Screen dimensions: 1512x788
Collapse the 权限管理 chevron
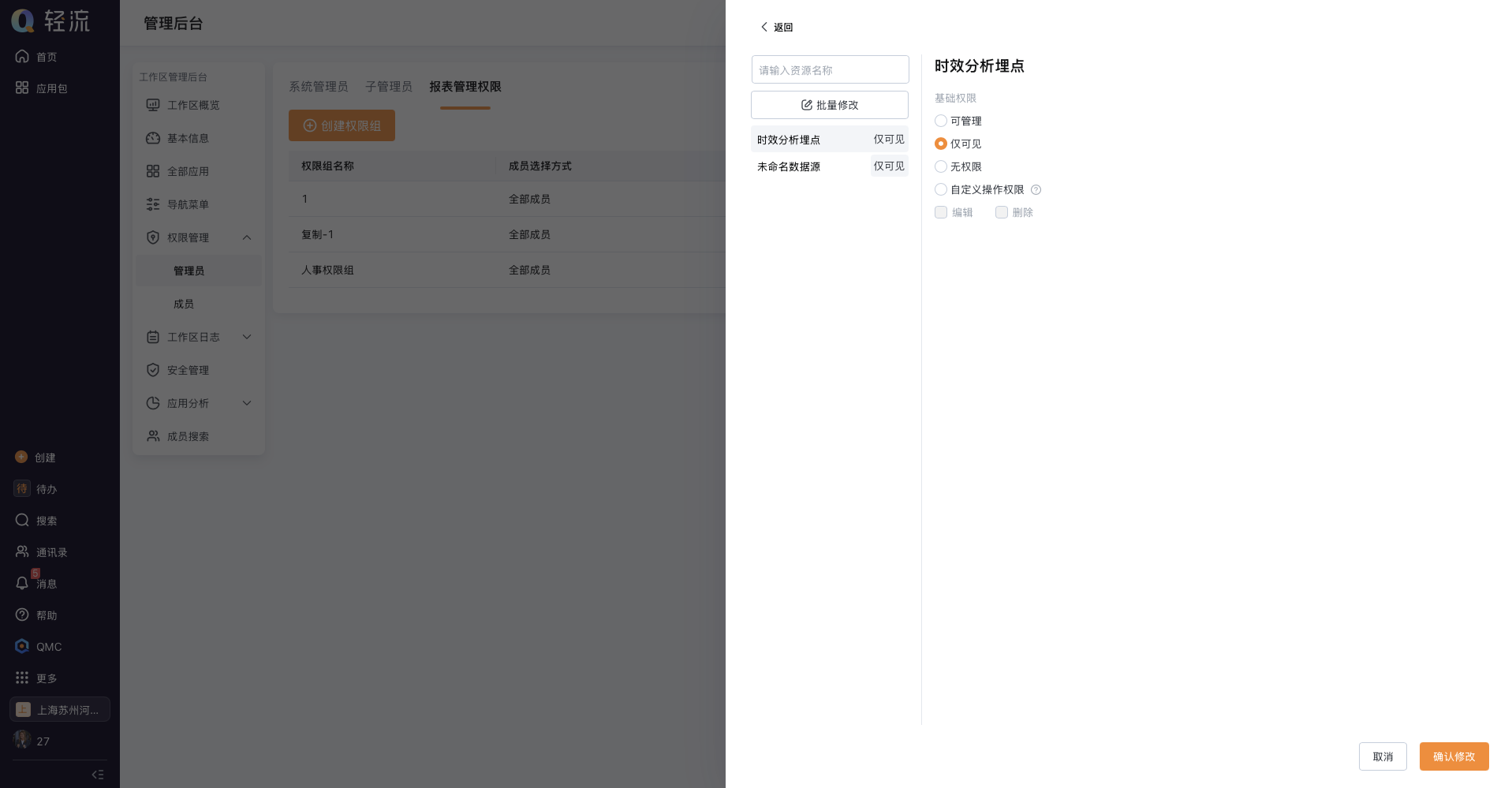[x=247, y=237]
